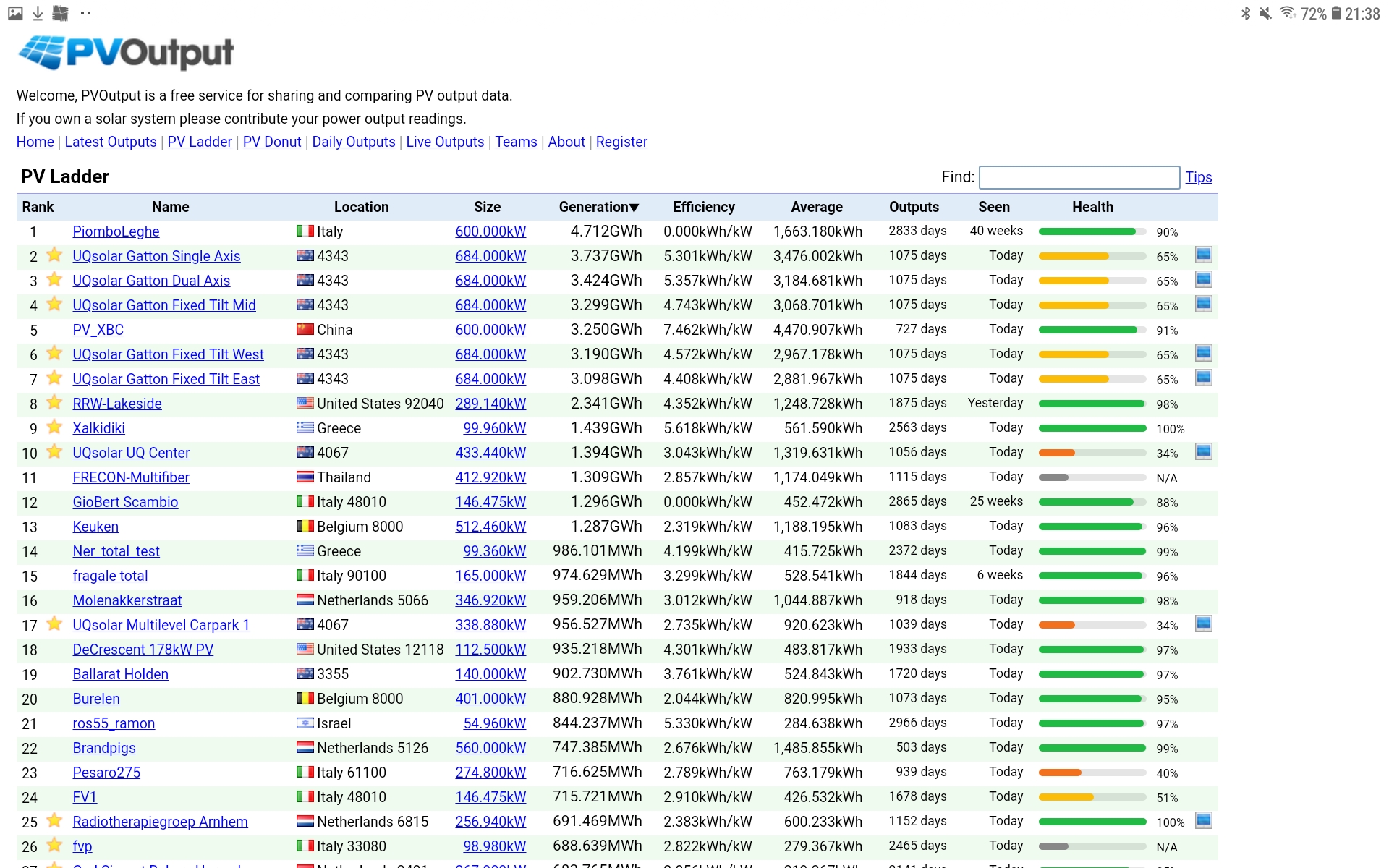This screenshot has height=868, width=1389.
Task: Click the star icon for Xalkidiki
Action: [54, 427]
